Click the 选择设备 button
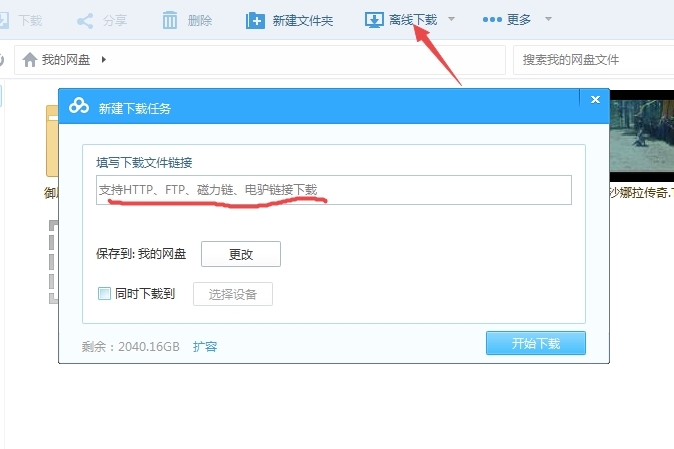 [x=233, y=294]
